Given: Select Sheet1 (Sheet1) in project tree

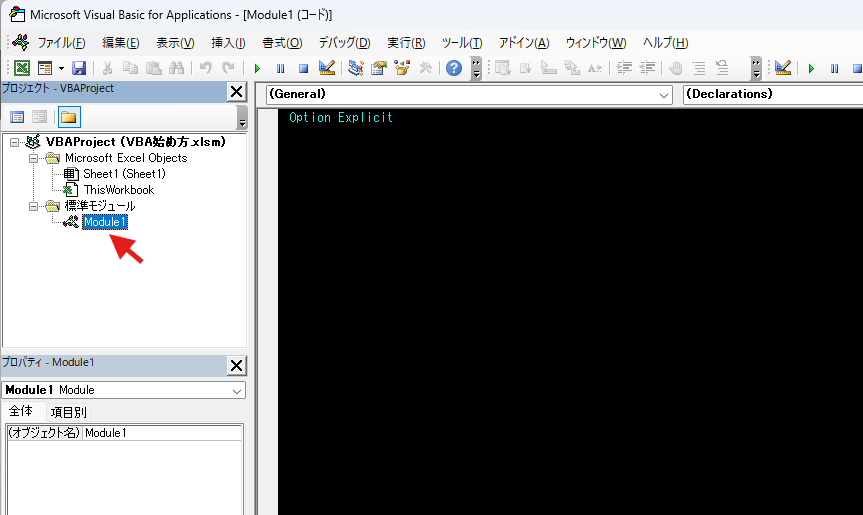Looking at the screenshot, I should pos(124,174).
